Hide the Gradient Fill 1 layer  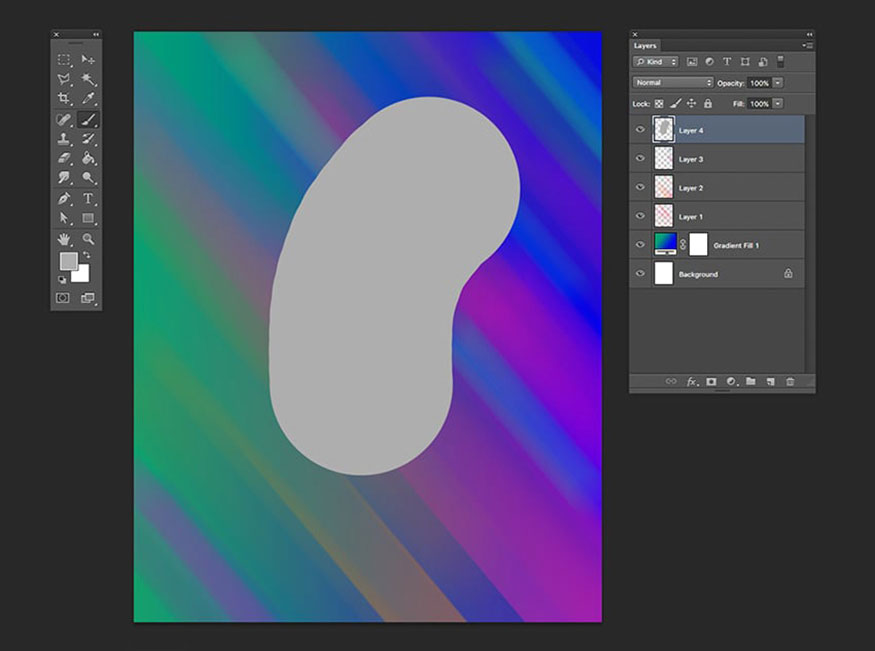[x=640, y=244]
